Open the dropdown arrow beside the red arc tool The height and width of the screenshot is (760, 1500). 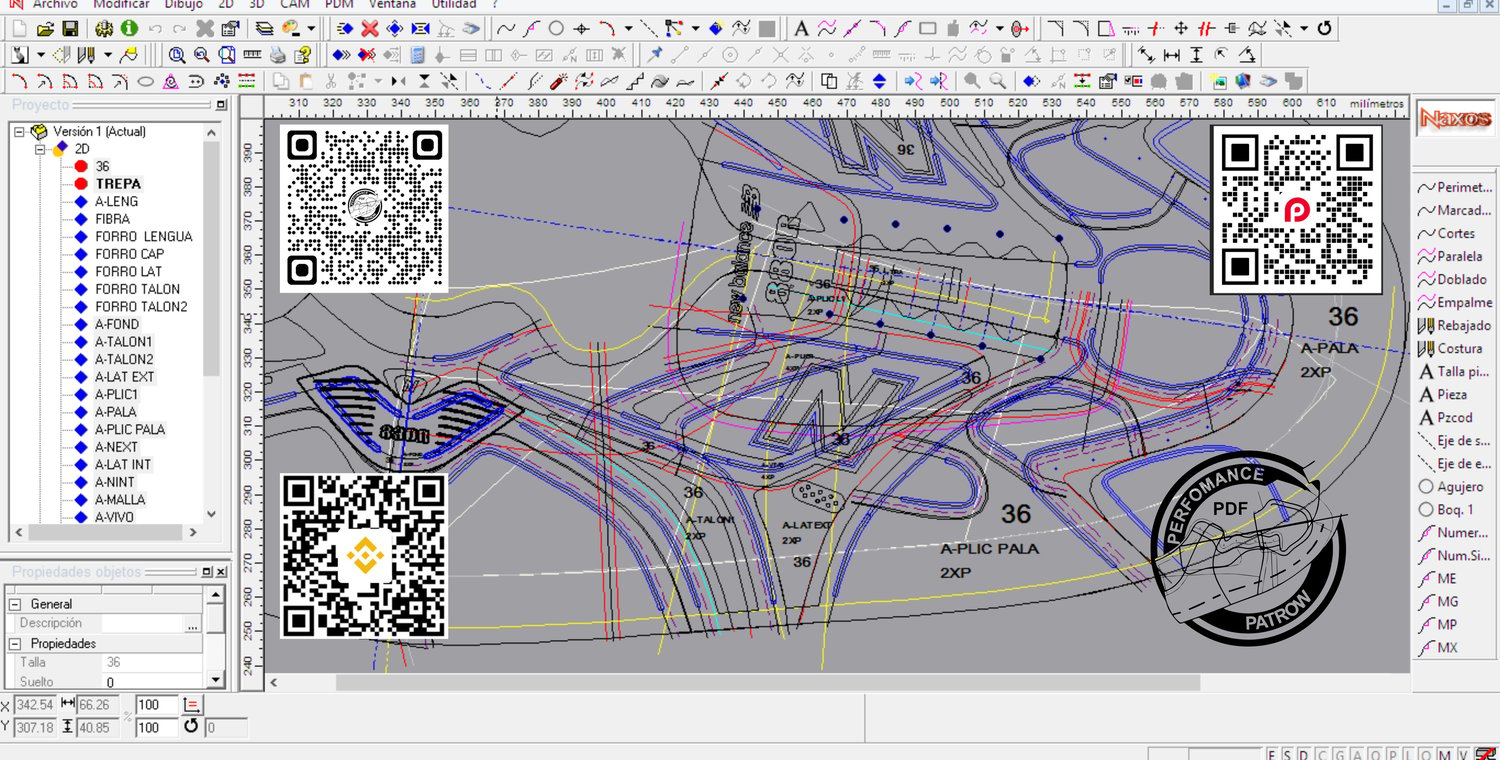click(x=628, y=28)
